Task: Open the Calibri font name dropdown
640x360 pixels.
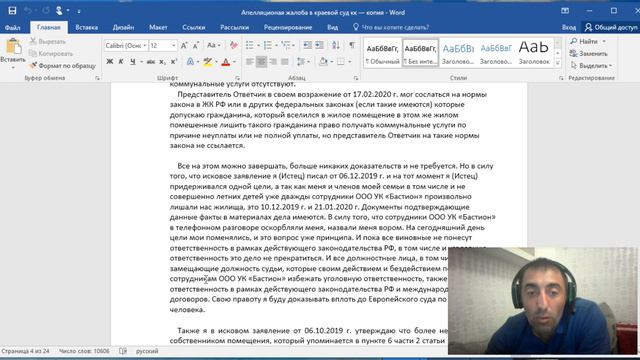Action: click(145, 46)
